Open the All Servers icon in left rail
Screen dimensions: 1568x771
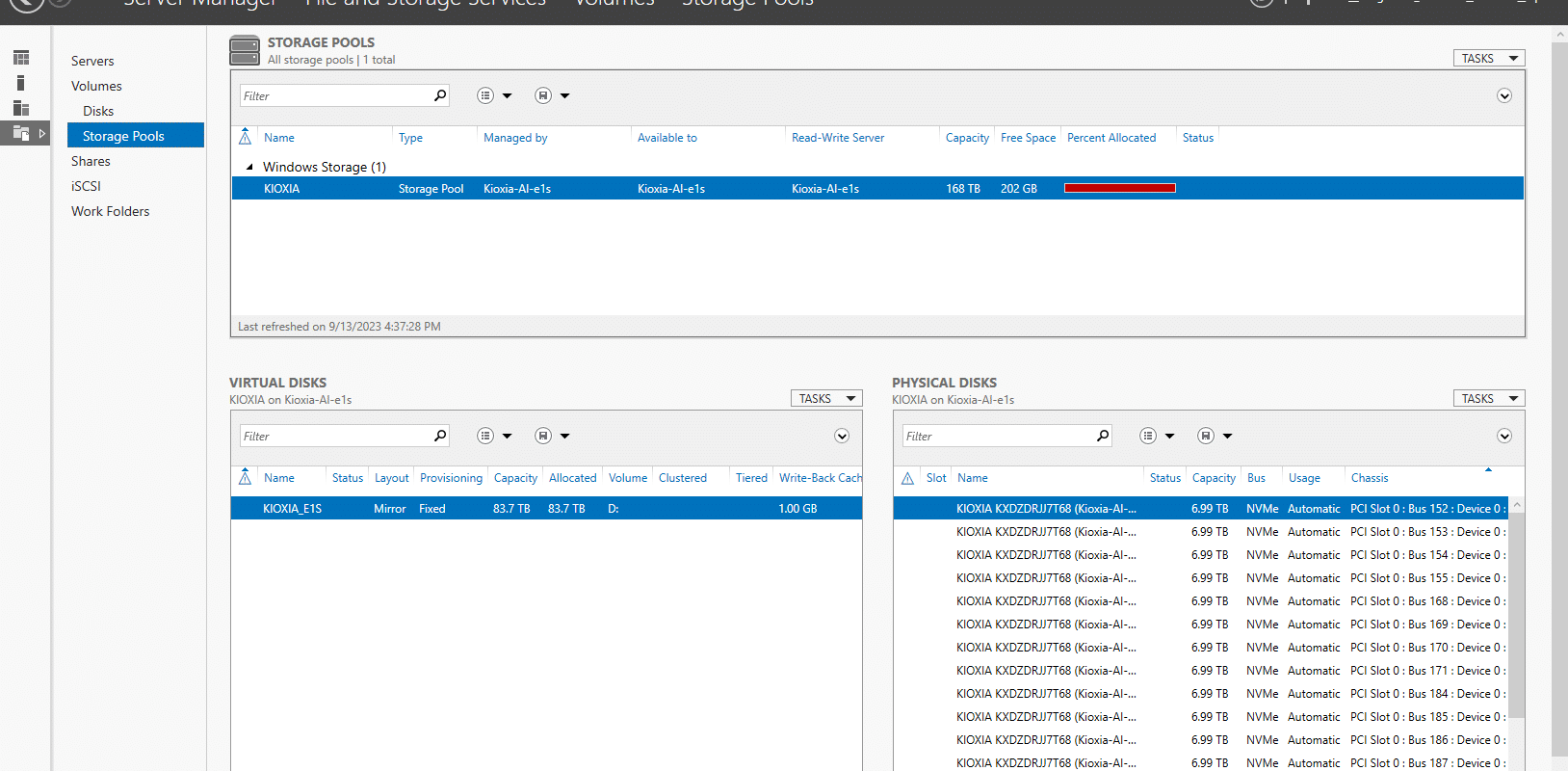tap(21, 108)
